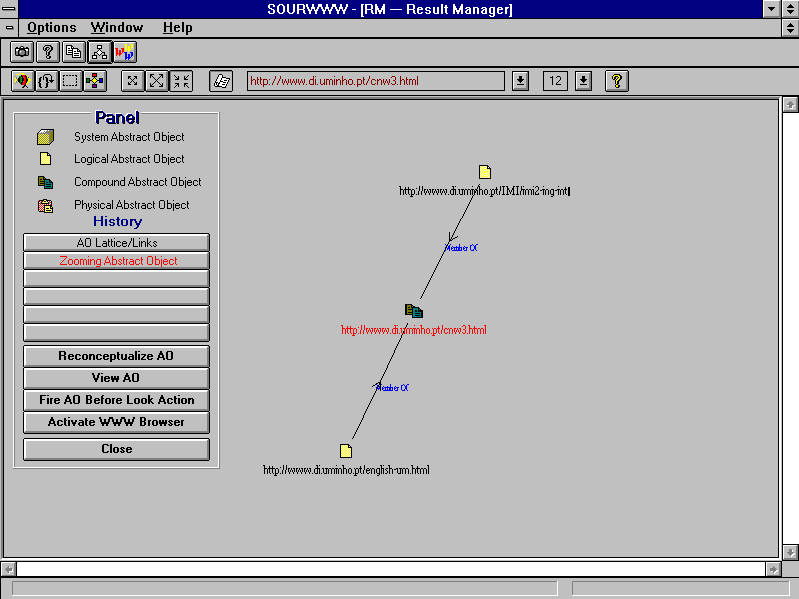Click the Fire AO Before Look Action button
Screen dimensions: 799x599
point(116,400)
